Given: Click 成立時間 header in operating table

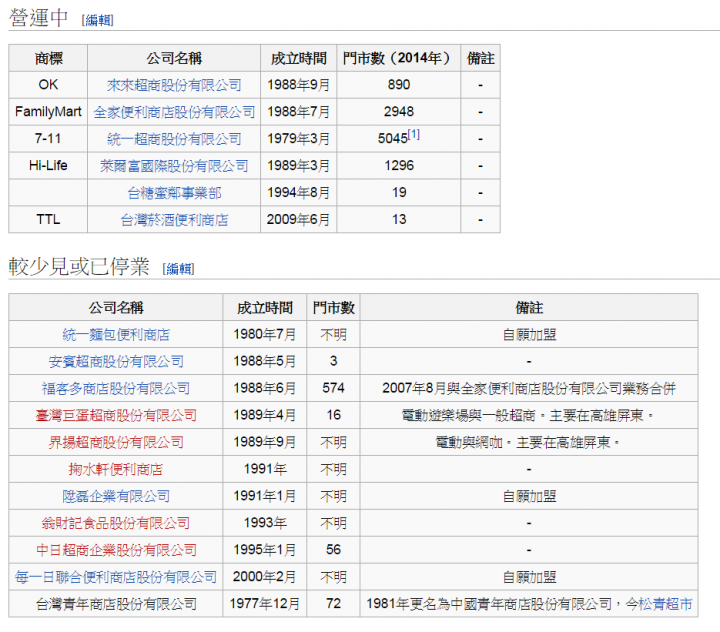Looking at the screenshot, I should coord(298,58).
